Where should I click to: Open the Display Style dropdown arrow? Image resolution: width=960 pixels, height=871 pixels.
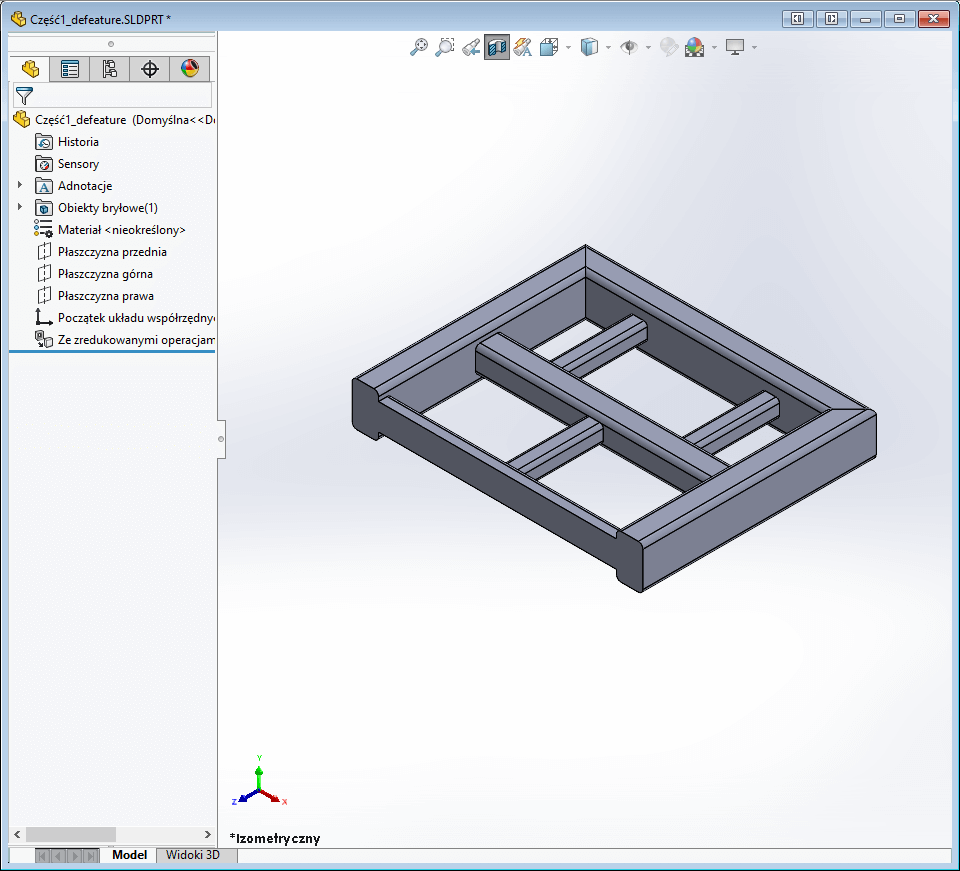coord(606,47)
